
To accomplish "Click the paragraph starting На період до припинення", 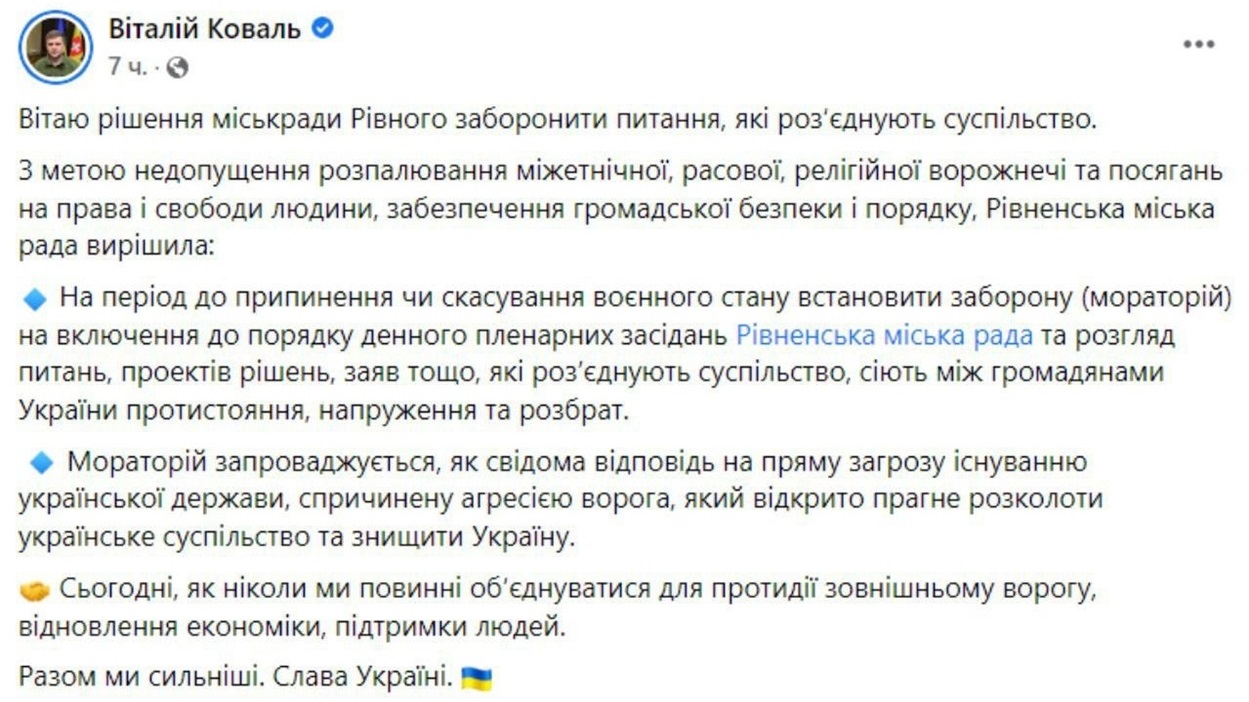I will (x=620, y=354).
